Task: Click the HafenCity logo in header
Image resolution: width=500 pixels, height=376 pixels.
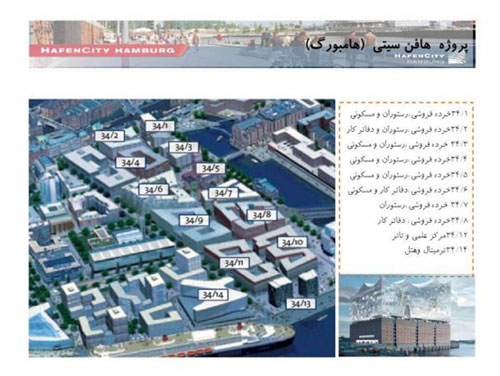Action: coord(427,58)
